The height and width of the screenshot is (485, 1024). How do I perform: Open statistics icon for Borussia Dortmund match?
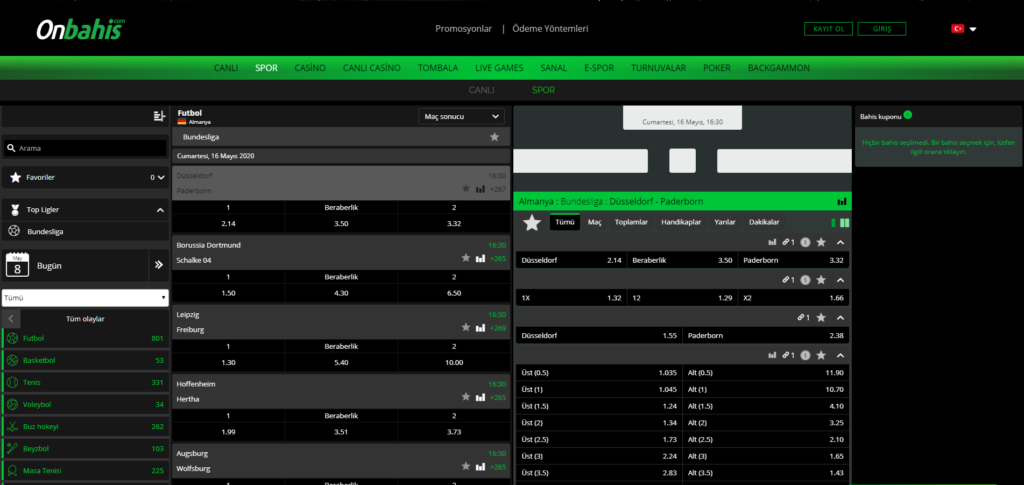pos(481,258)
